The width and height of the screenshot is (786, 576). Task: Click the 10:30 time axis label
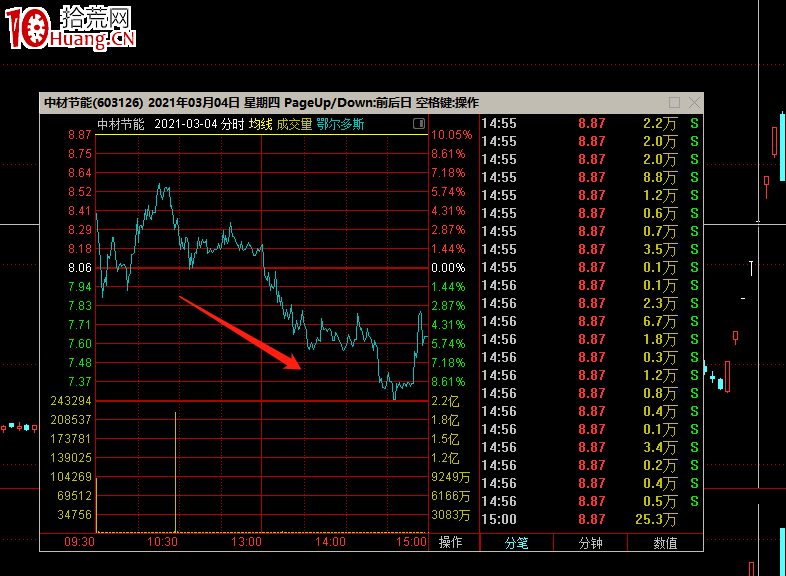tap(162, 542)
